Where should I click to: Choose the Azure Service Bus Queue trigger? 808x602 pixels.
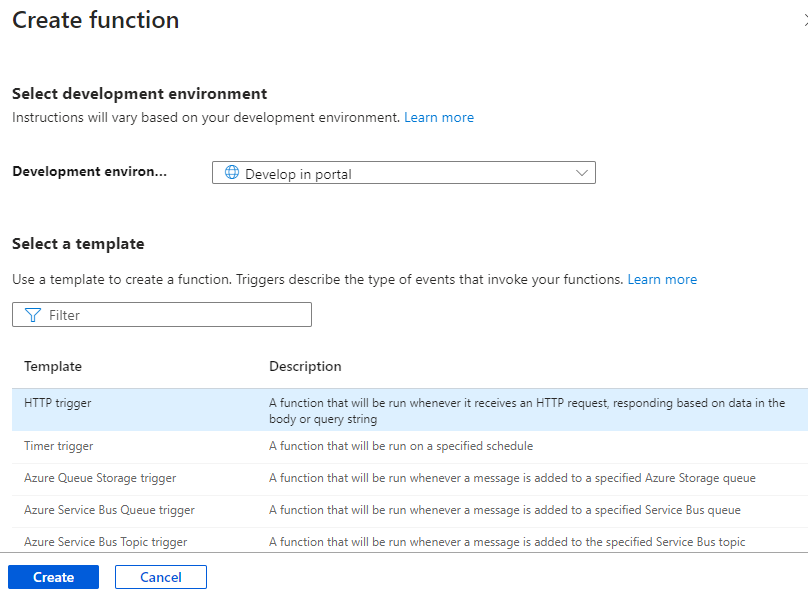point(109,510)
